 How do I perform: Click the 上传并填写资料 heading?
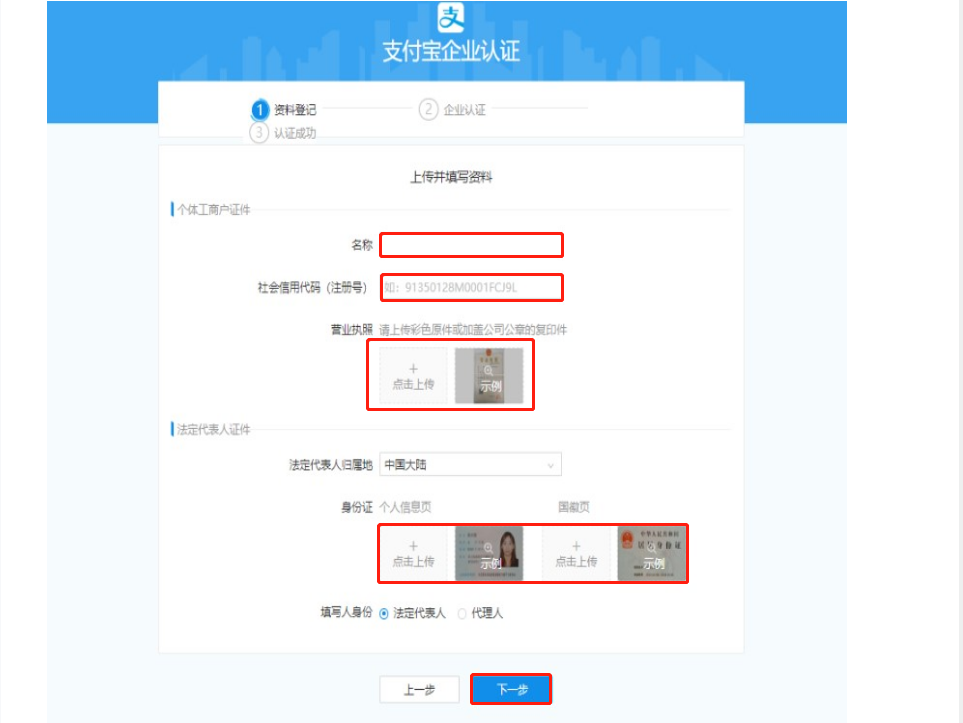(451, 178)
